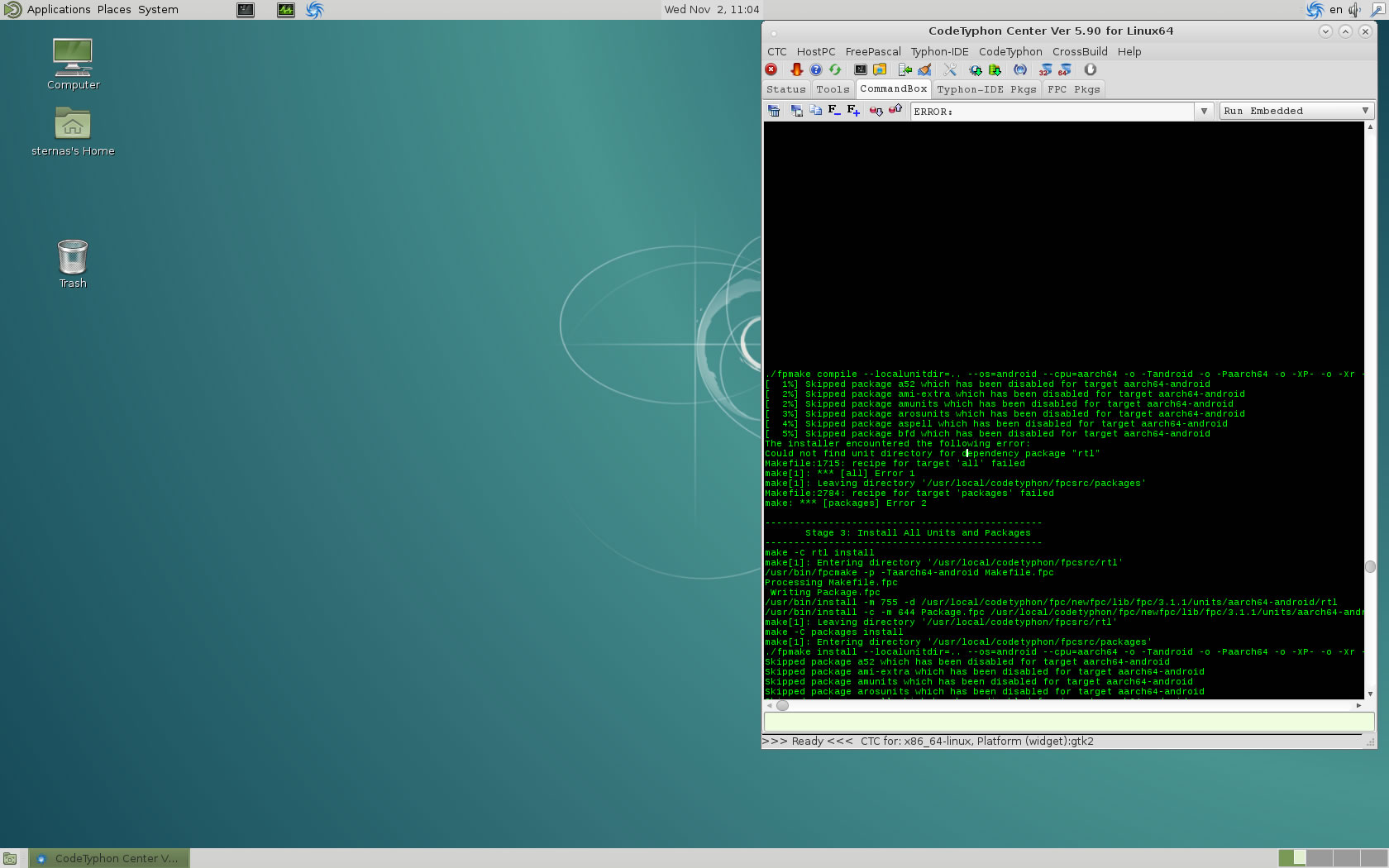Viewport: 1389px width, 868px height.
Task: Open the wrench and screwdriver settings icon
Action: pos(950,69)
